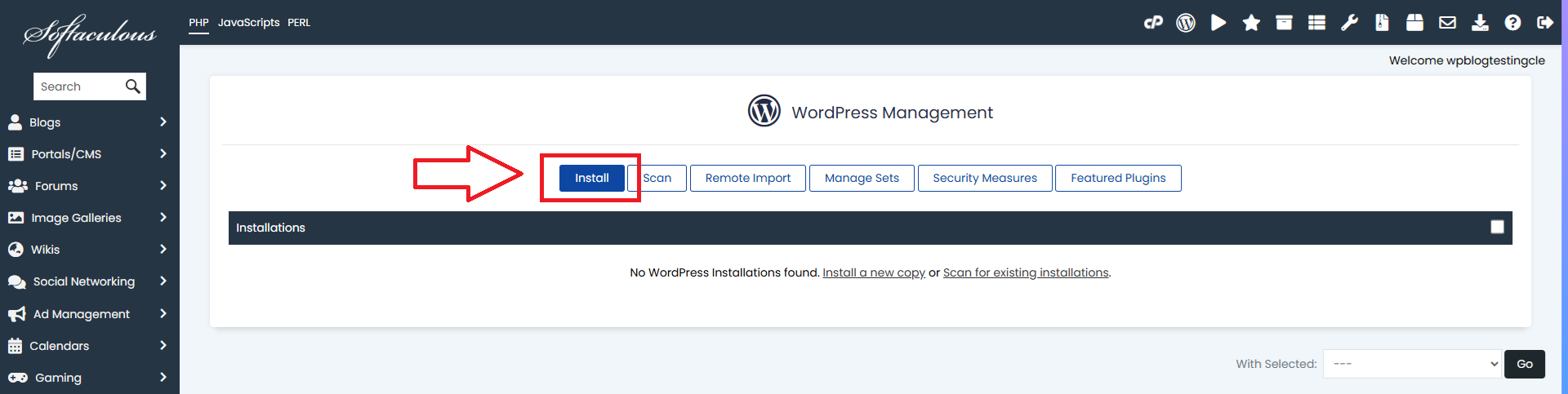Click the Social Networking chat icon
This screenshot has height=394, width=1568.
[x=17, y=282]
